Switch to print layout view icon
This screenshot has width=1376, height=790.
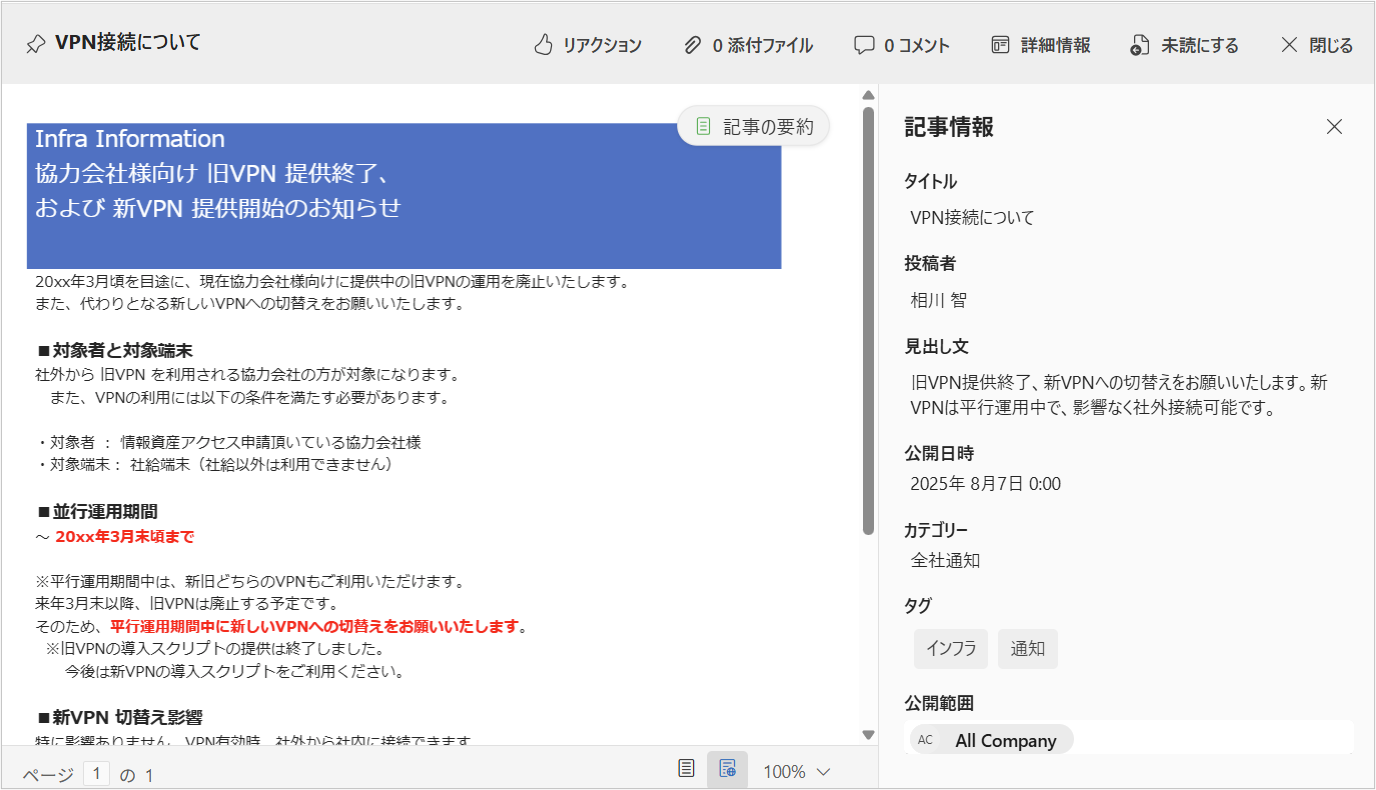pos(686,769)
